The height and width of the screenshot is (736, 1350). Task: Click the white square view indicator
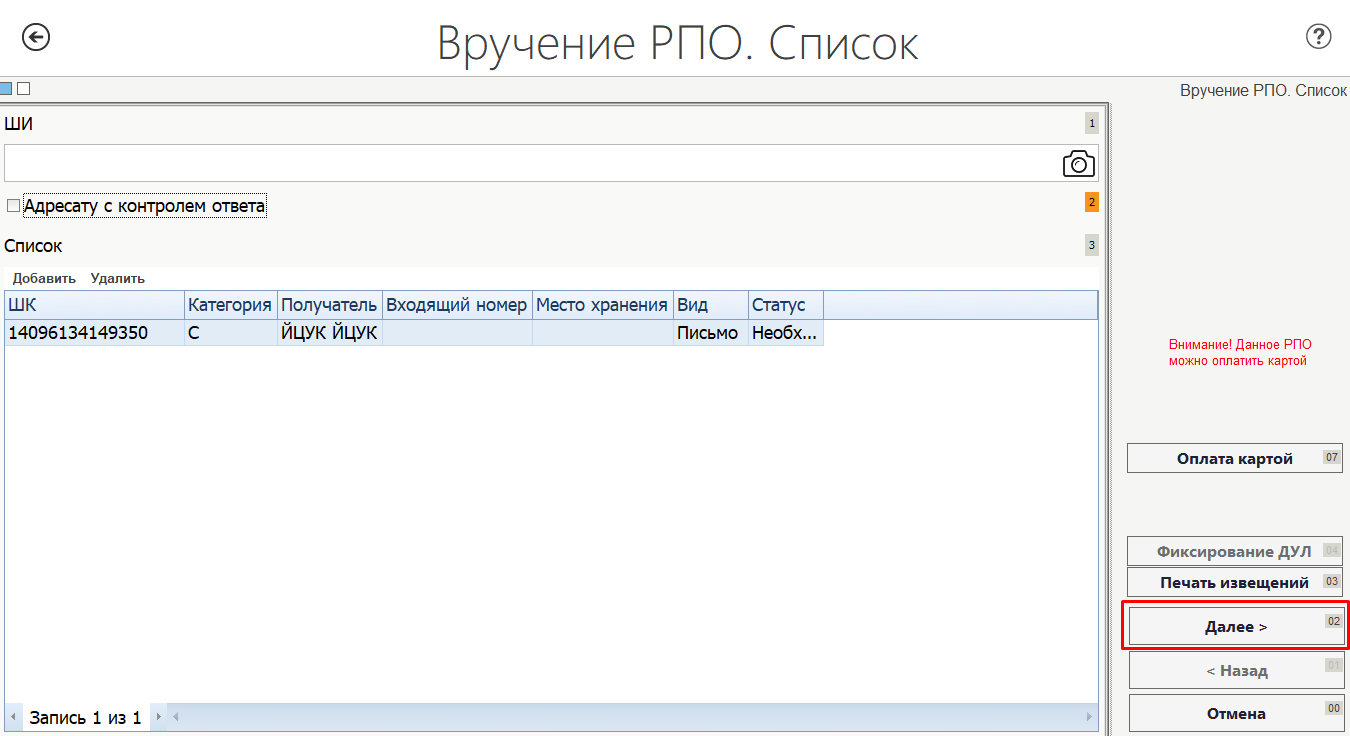pyautogui.click(x=24, y=88)
